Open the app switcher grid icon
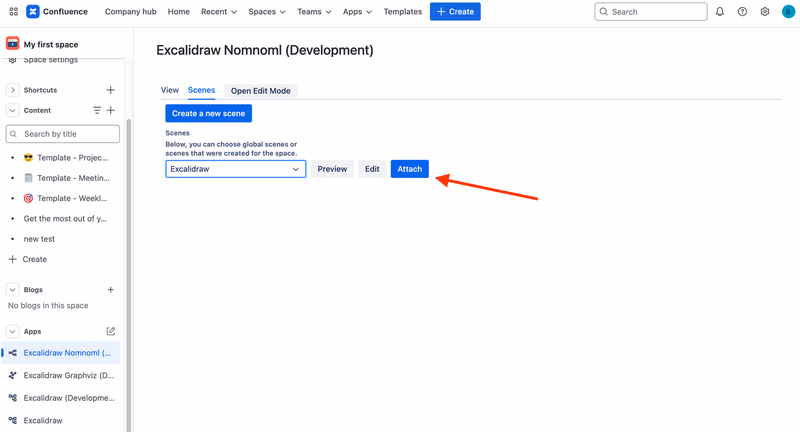This screenshot has height=432, width=800. tap(14, 11)
